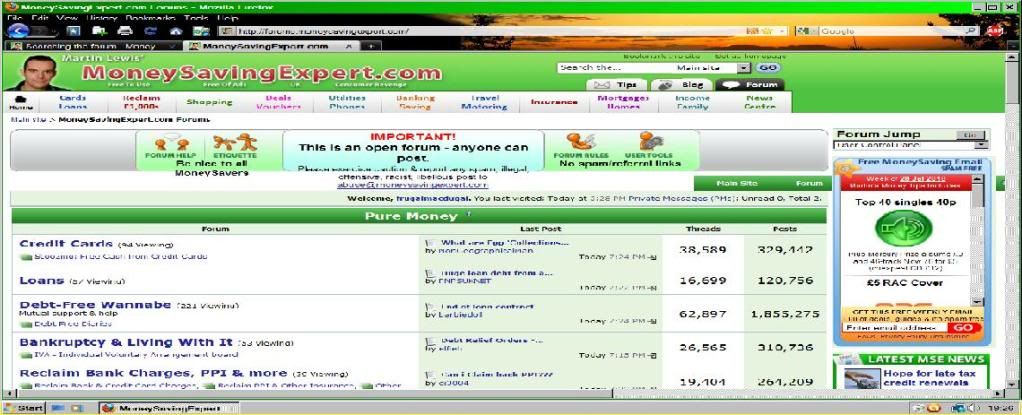
Task: Click the GO button beside site search
Action: 768,68
